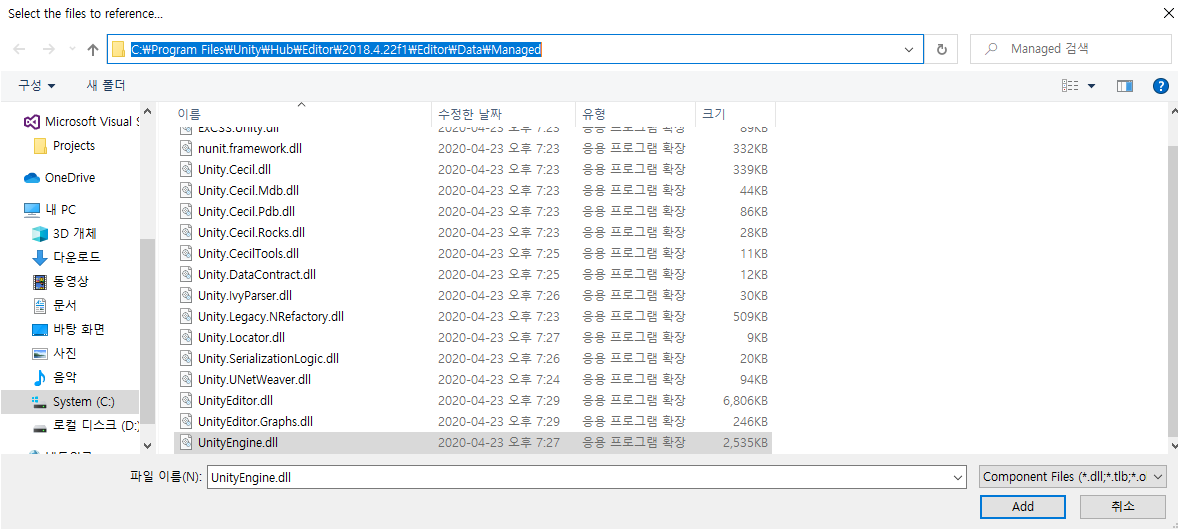1178x529 pixels.
Task: Toggle the preview pane icon
Action: [x=1125, y=86]
